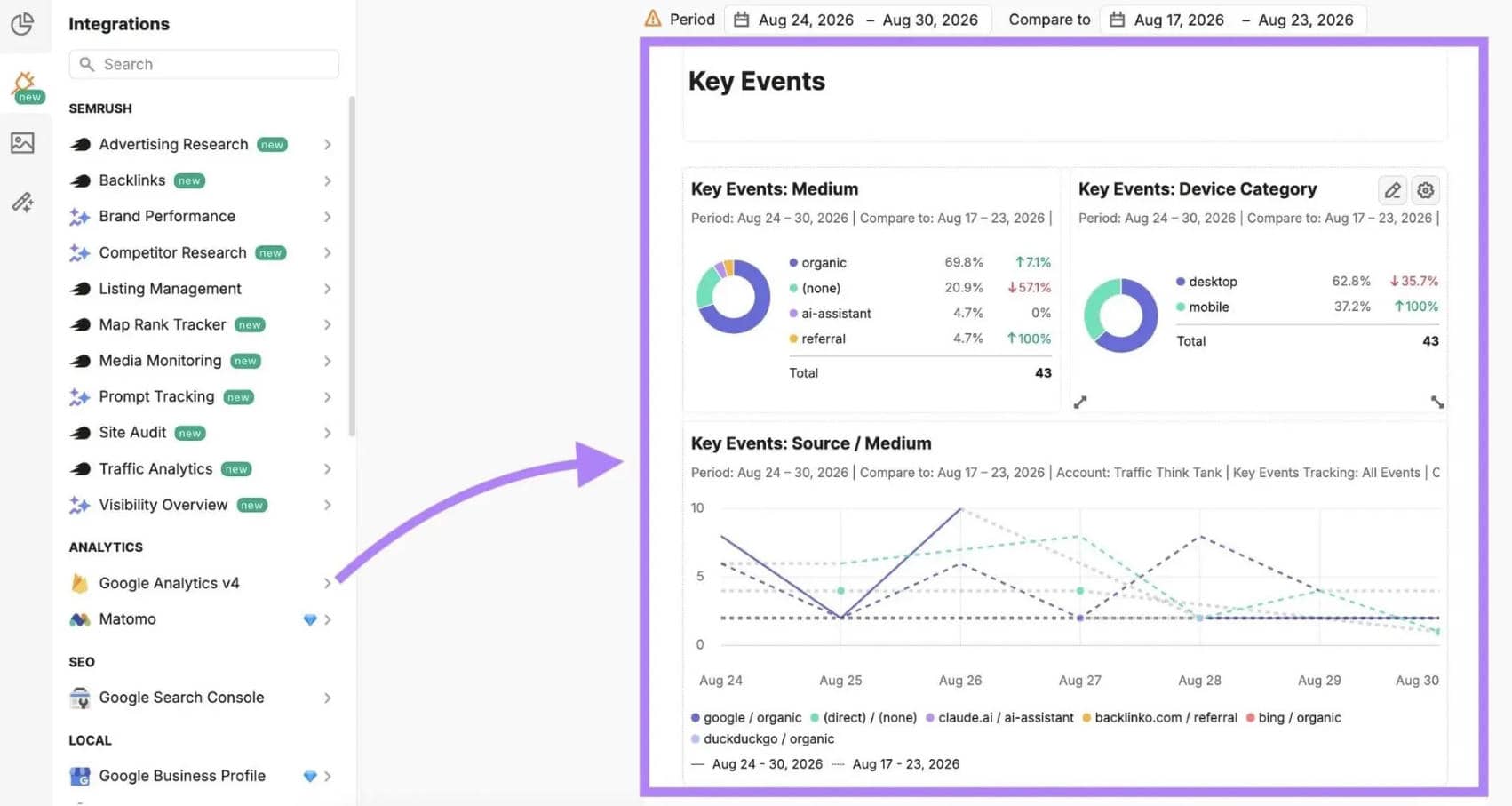Viewport: 1512px width, 806px height.
Task: Click the magnifier icon in the Search box
Action: tap(86, 64)
